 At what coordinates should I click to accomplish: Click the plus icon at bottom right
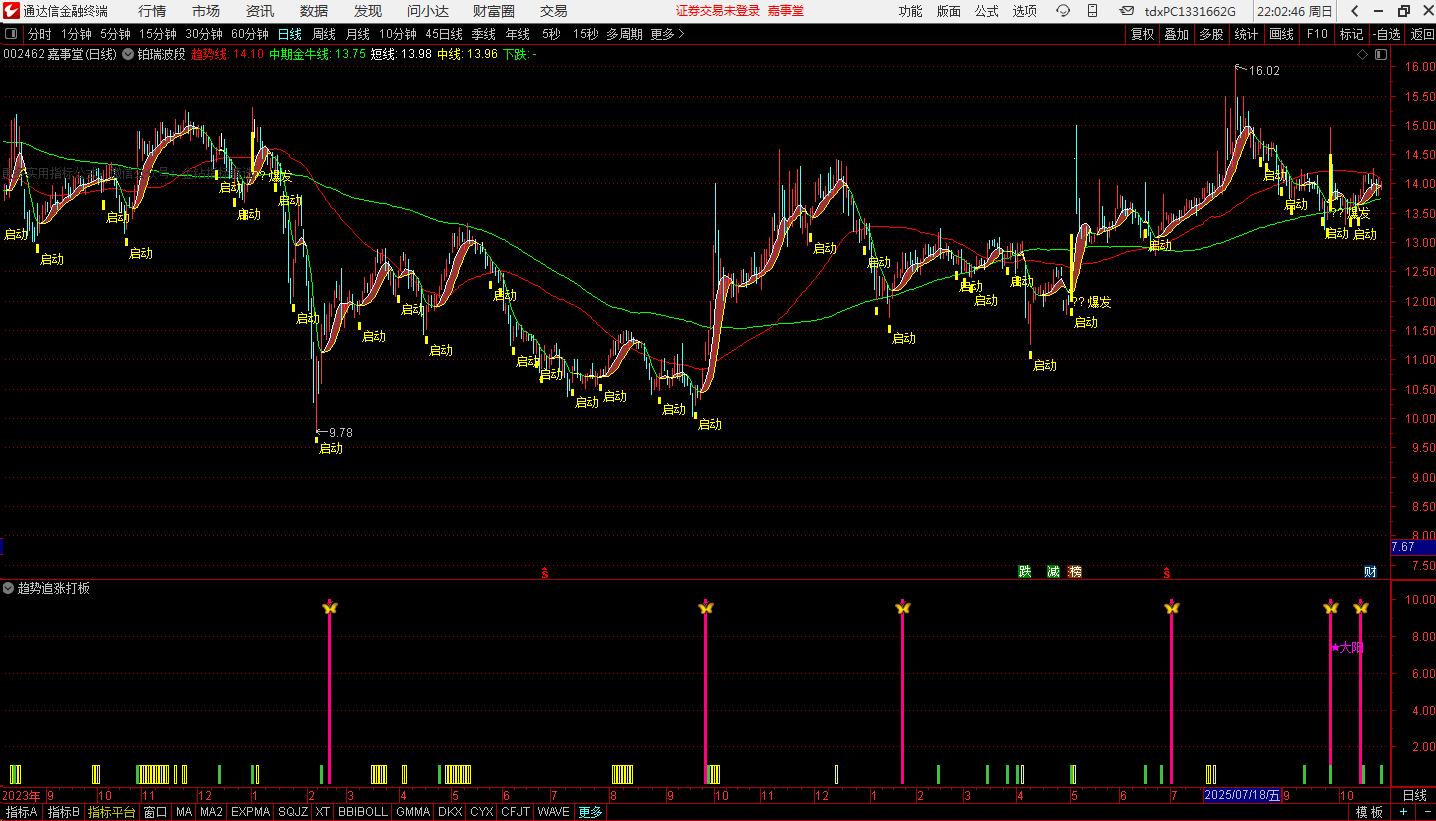[1403, 812]
